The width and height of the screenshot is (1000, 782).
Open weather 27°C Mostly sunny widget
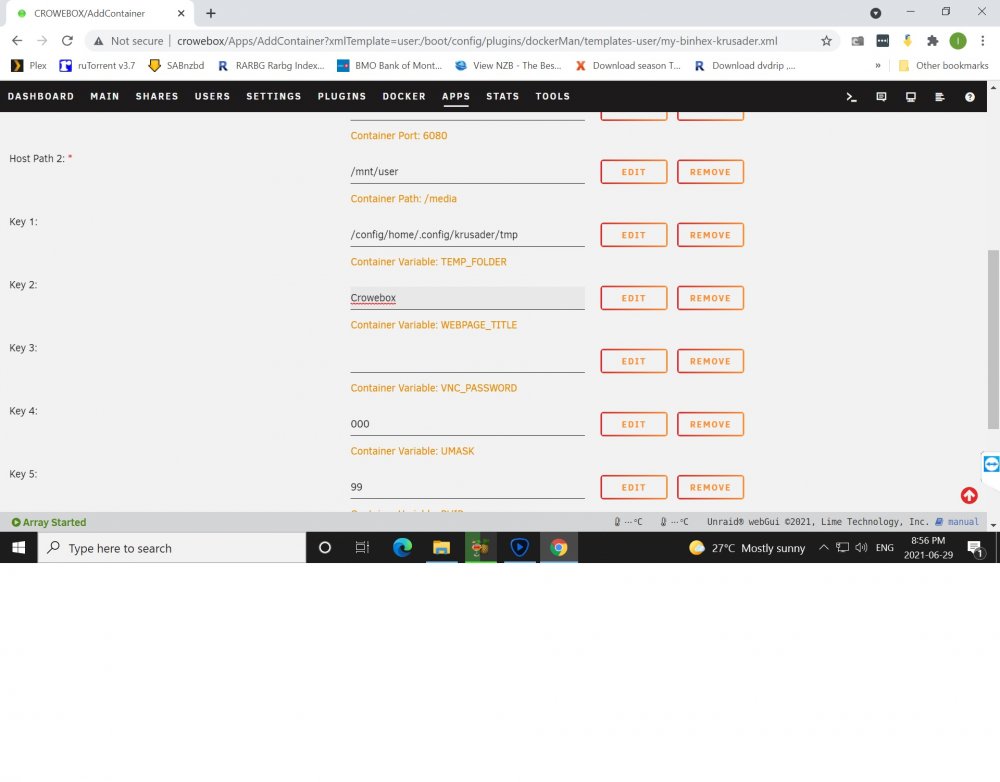747,547
